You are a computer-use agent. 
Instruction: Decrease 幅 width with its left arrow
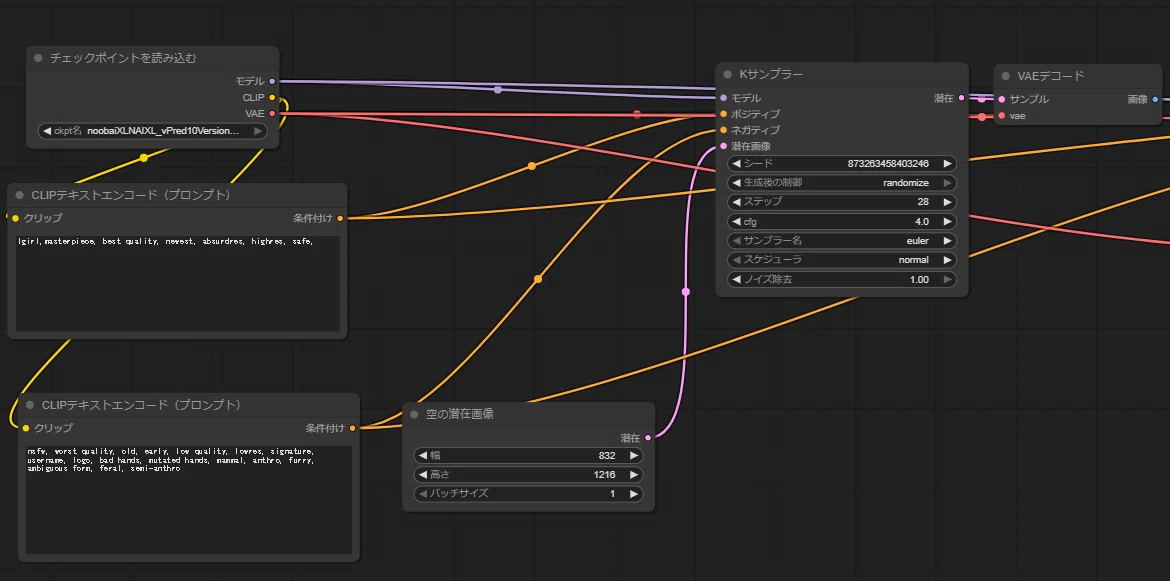422,456
